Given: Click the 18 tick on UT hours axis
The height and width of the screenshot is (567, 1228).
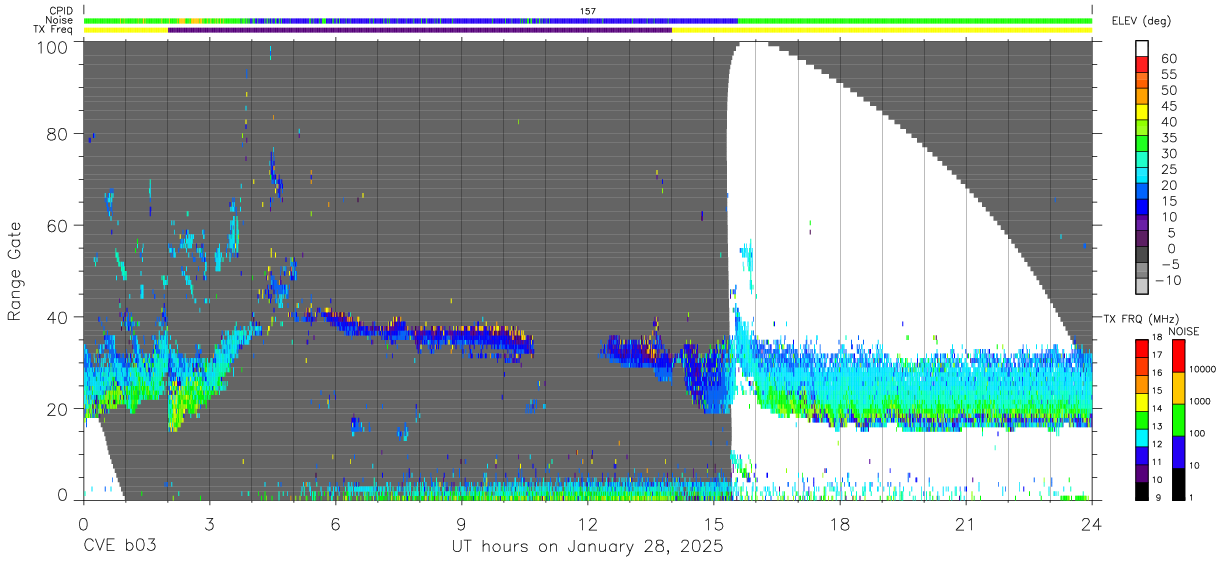Looking at the screenshot, I should 840,524.
